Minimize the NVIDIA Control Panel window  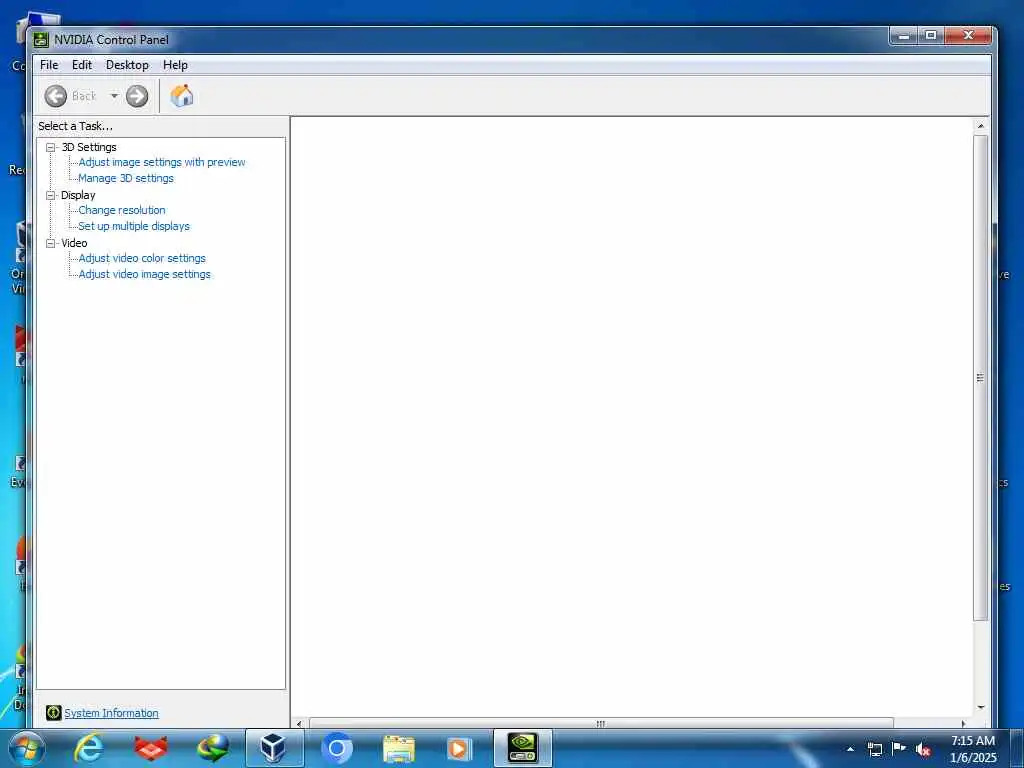[904, 35]
